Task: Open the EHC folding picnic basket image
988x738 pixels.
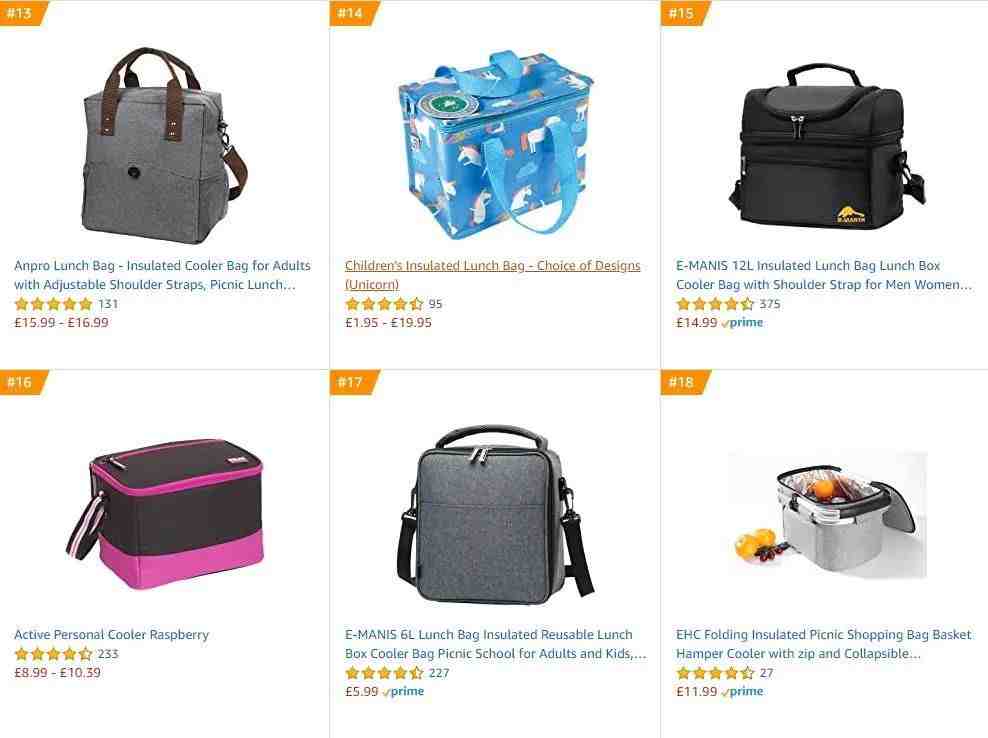Action: coord(827,514)
